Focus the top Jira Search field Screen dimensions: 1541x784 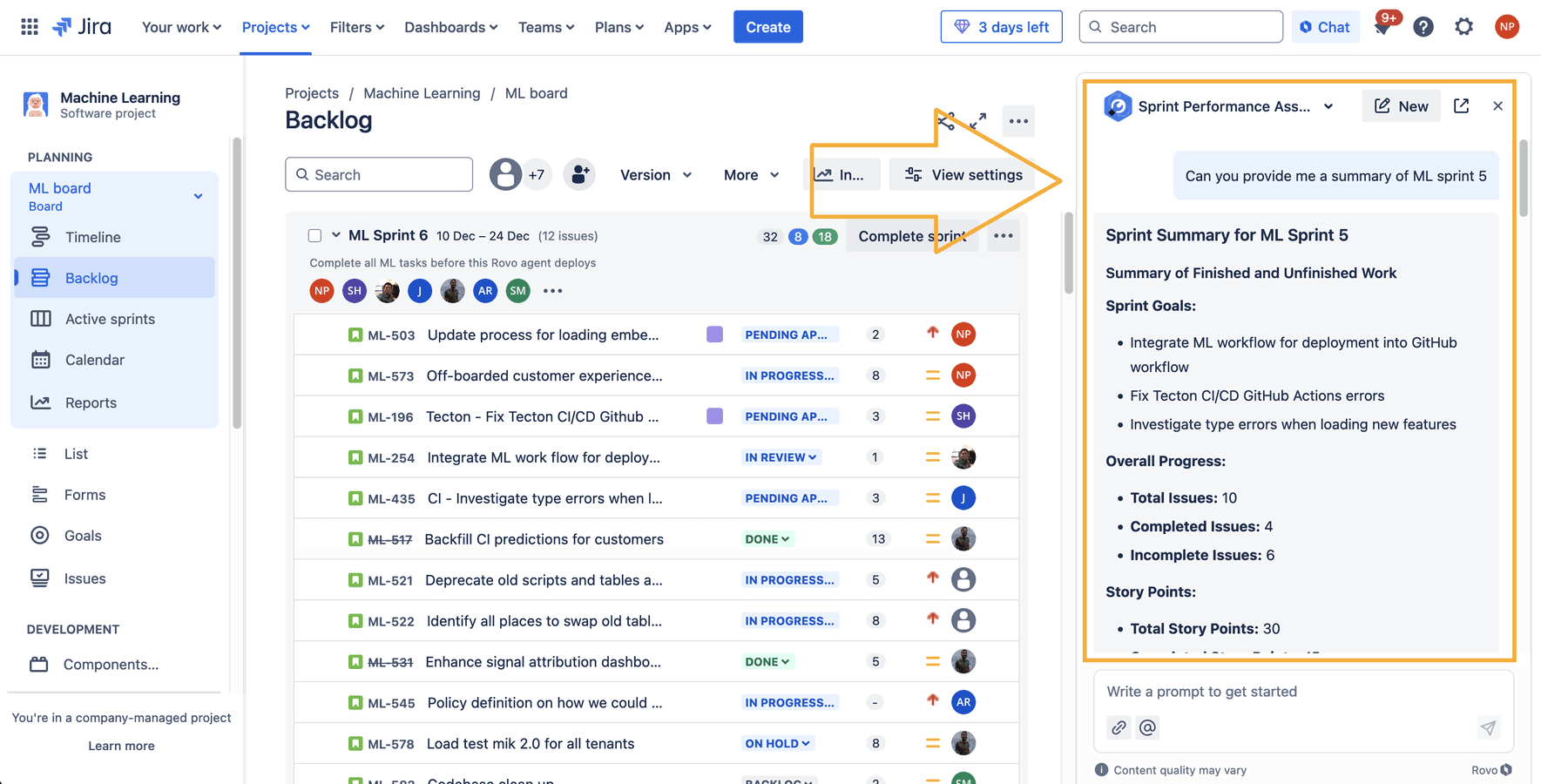click(1180, 27)
